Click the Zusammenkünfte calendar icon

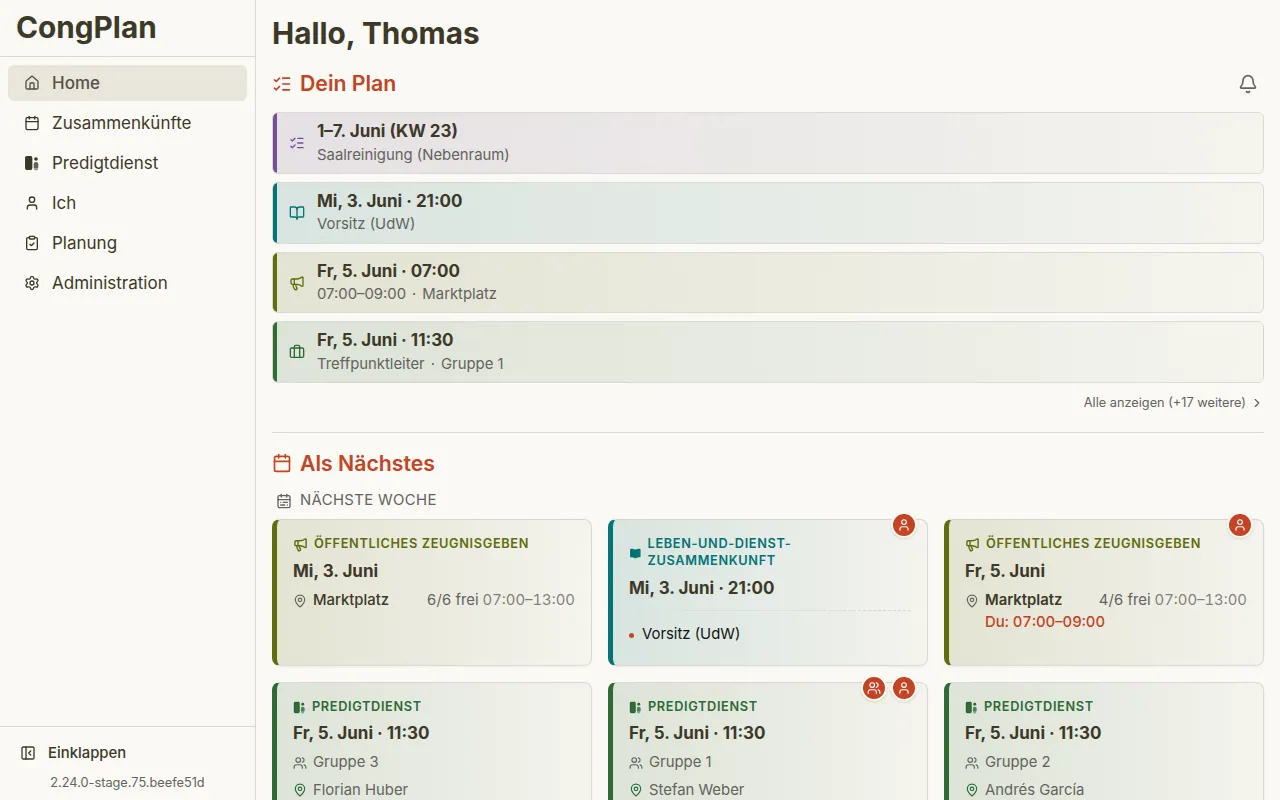pos(32,123)
